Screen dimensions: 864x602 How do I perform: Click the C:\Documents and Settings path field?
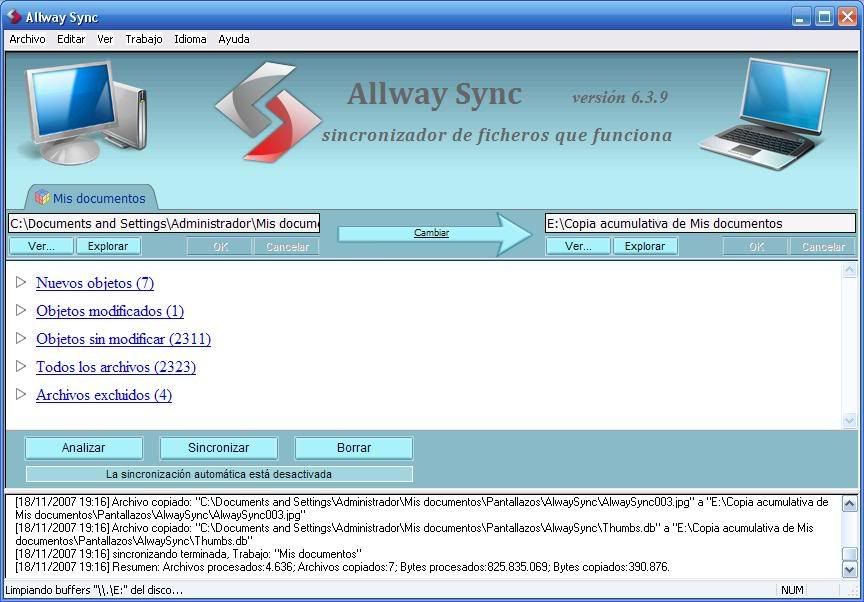[164, 224]
